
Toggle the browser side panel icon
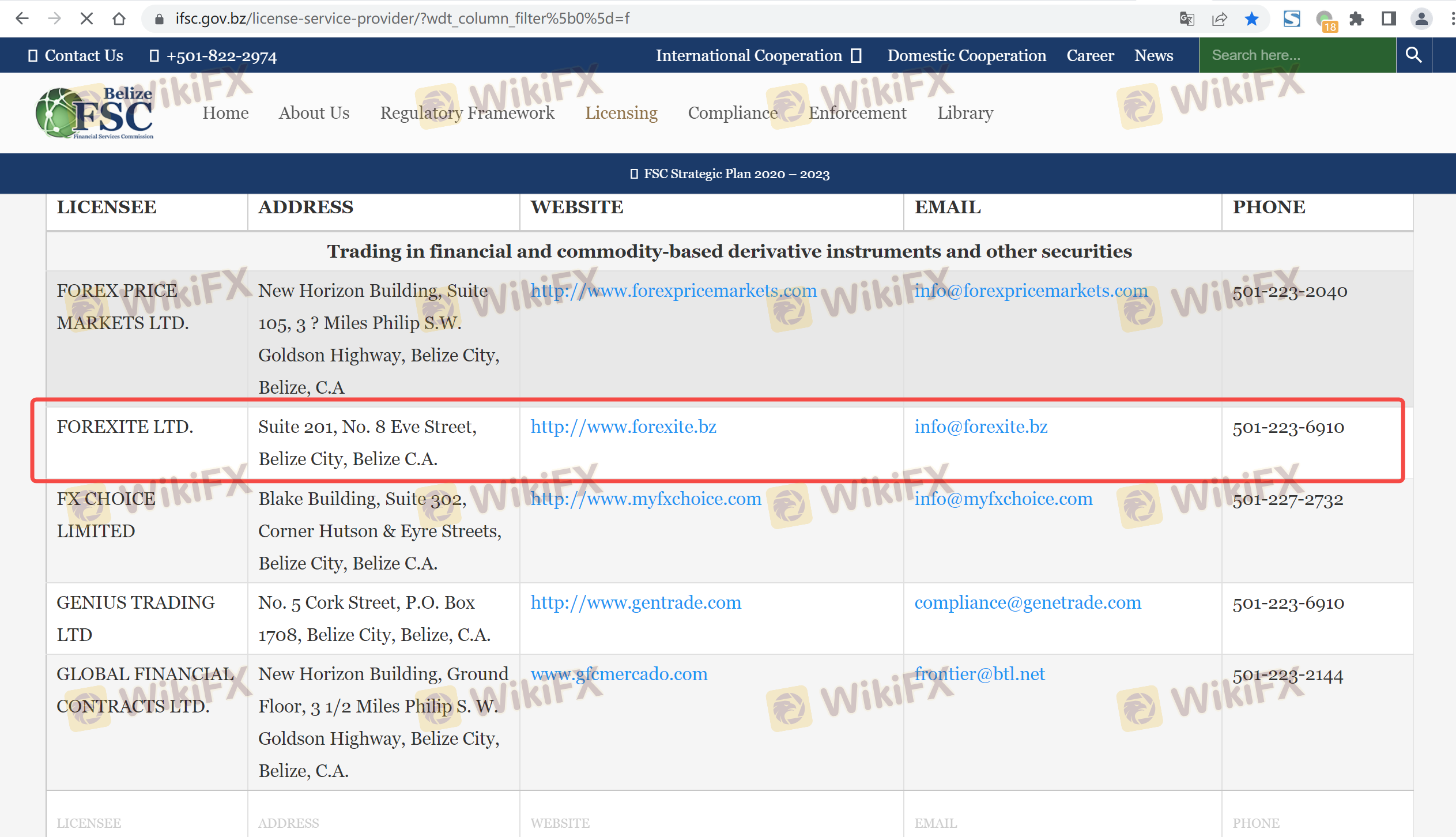click(1389, 19)
